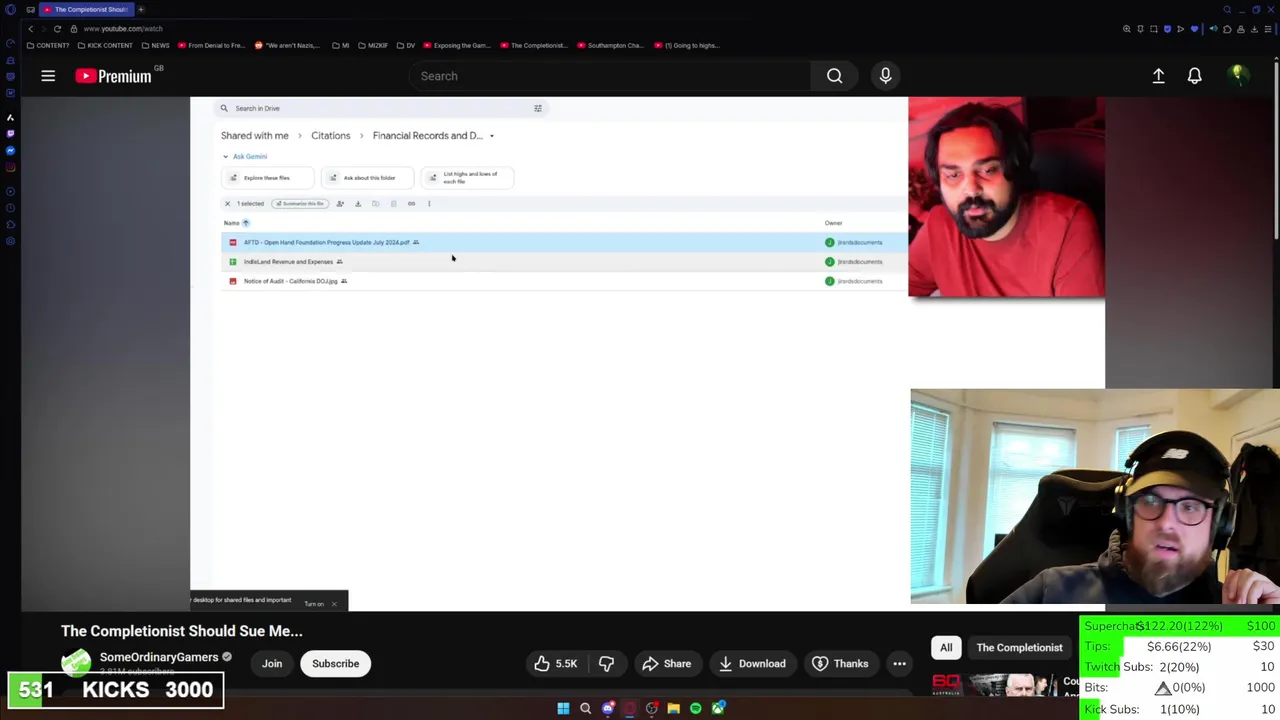The height and width of the screenshot is (720, 1280).
Task: Collapse the Ask Gemini section
Action: click(225, 157)
